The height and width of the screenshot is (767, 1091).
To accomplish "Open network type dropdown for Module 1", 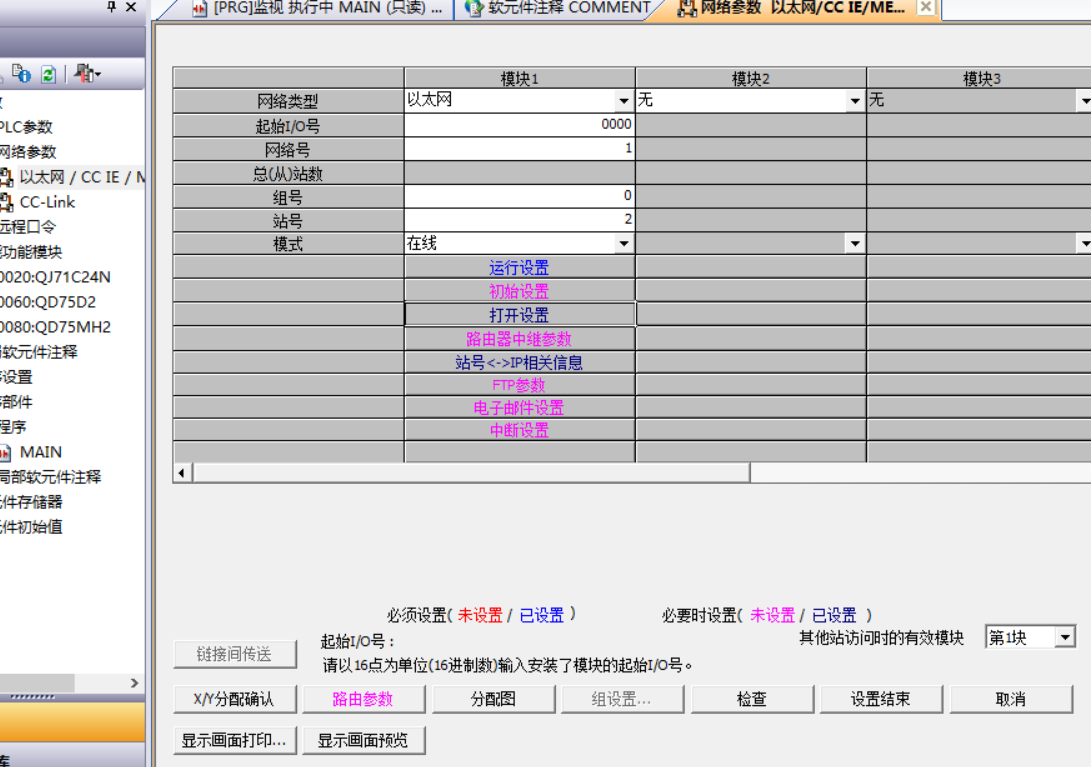I will (624, 101).
